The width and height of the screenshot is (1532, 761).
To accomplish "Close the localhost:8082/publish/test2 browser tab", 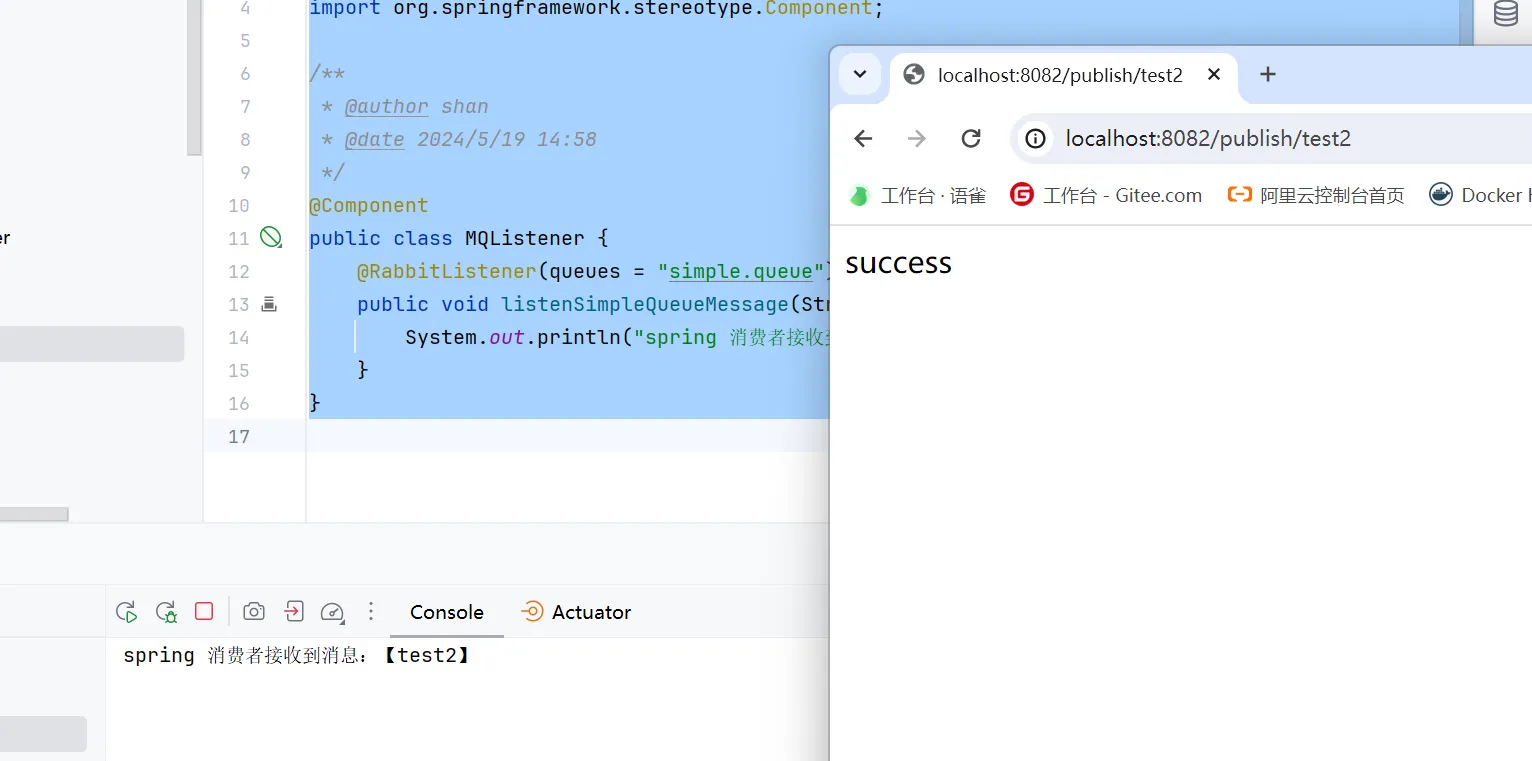I will tap(1214, 74).
